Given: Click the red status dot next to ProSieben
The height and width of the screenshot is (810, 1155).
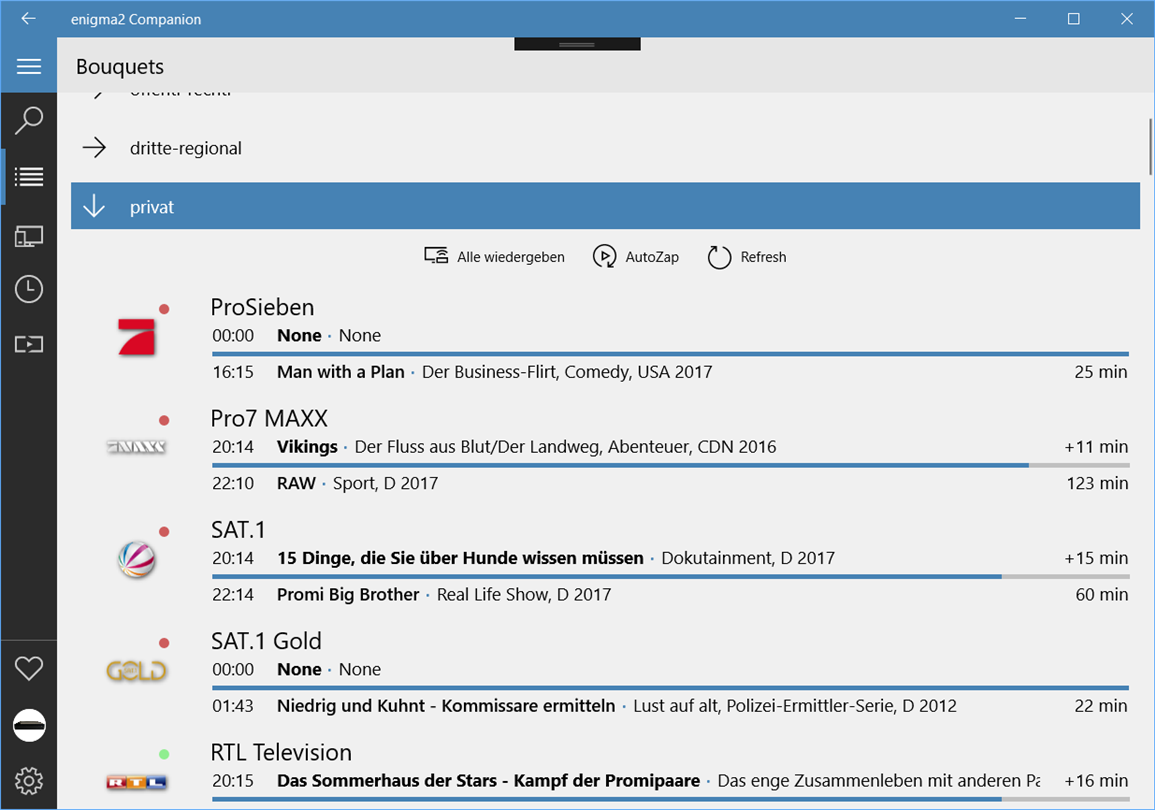Looking at the screenshot, I should coord(164,309).
